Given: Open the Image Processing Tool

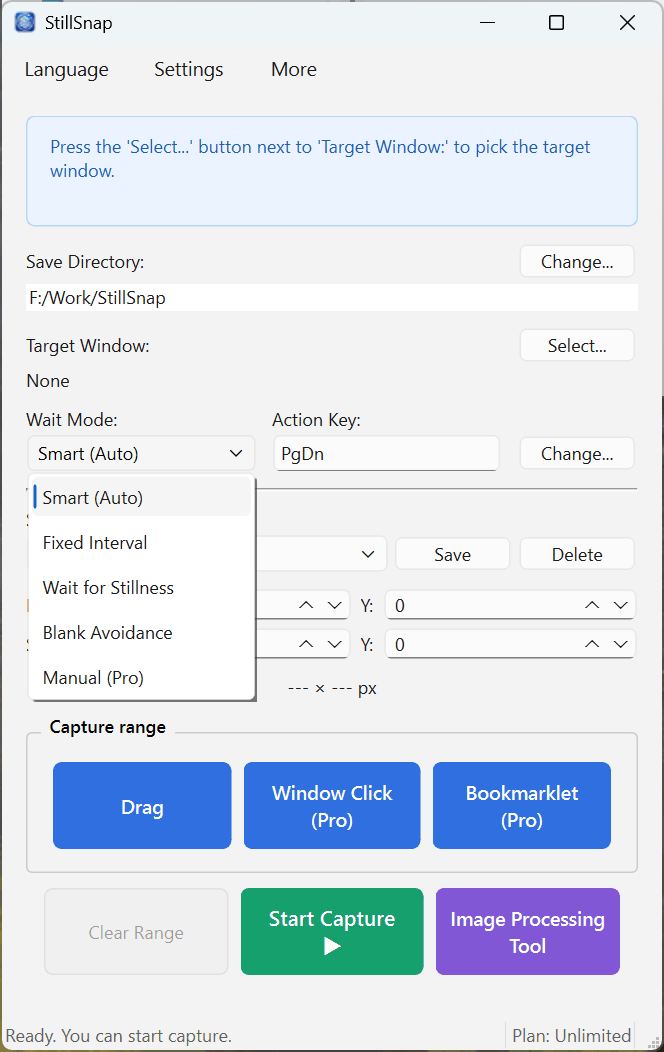Looking at the screenshot, I should coord(528,932).
